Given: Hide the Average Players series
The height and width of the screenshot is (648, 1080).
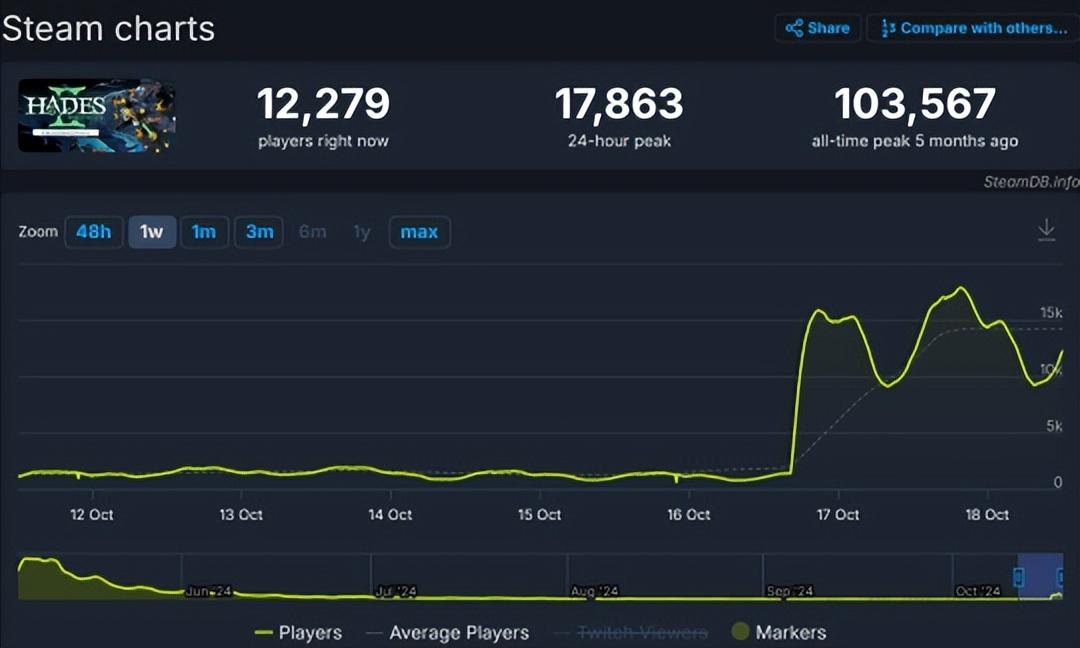Looking at the screenshot, I should point(446,632).
